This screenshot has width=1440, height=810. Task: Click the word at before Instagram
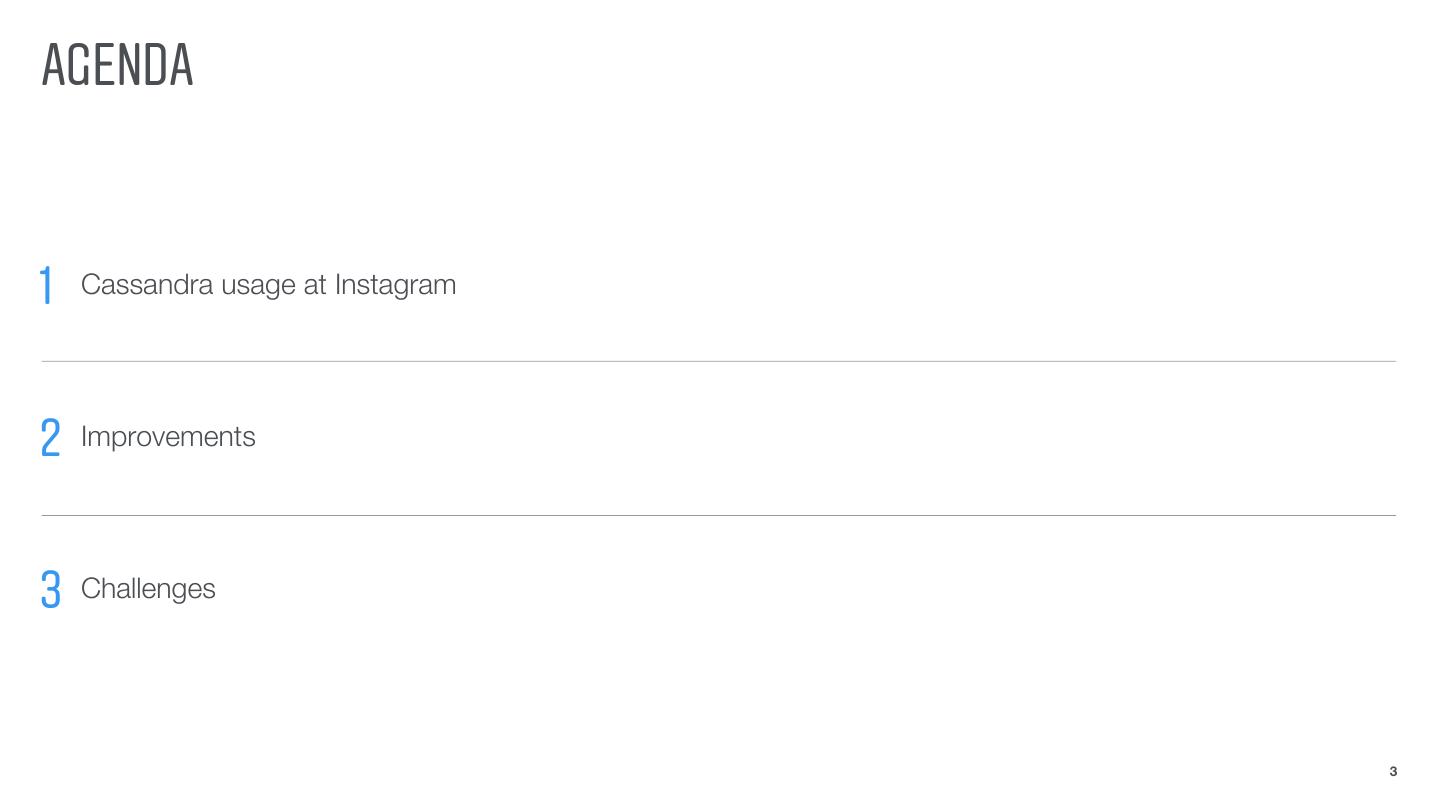315,285
